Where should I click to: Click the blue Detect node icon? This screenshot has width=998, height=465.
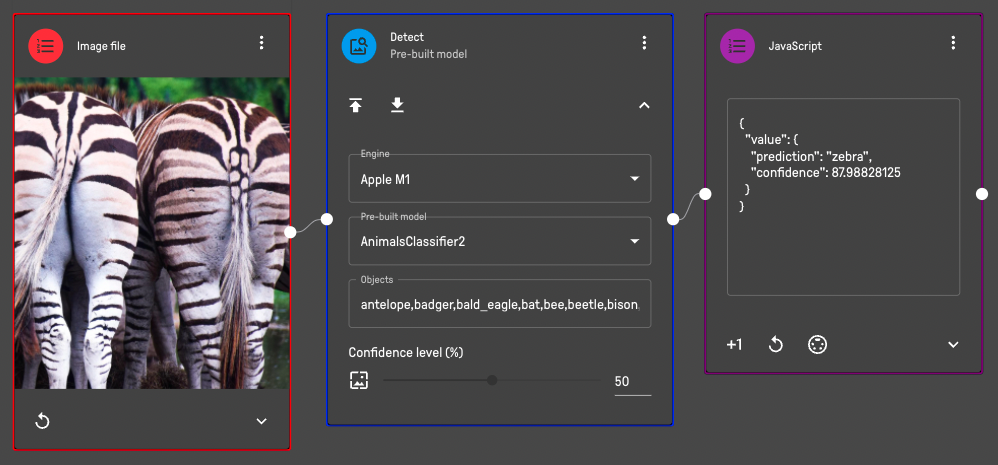coord(359,45)
